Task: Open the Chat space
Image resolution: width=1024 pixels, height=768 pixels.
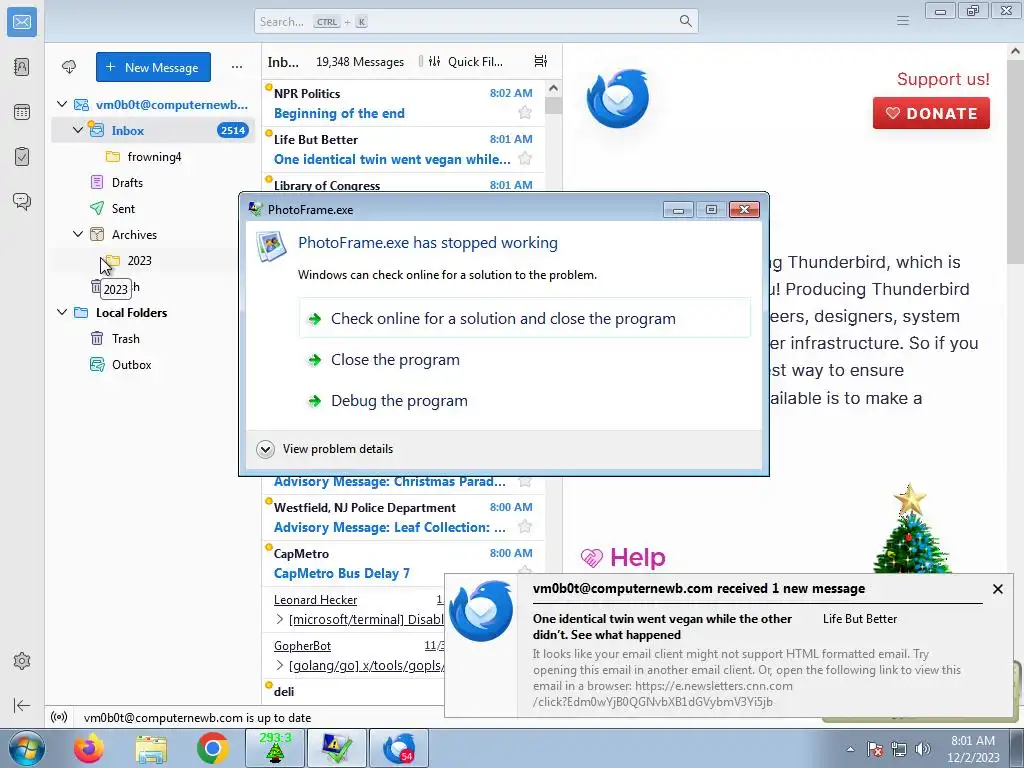Action: click(x=22, y=201)
